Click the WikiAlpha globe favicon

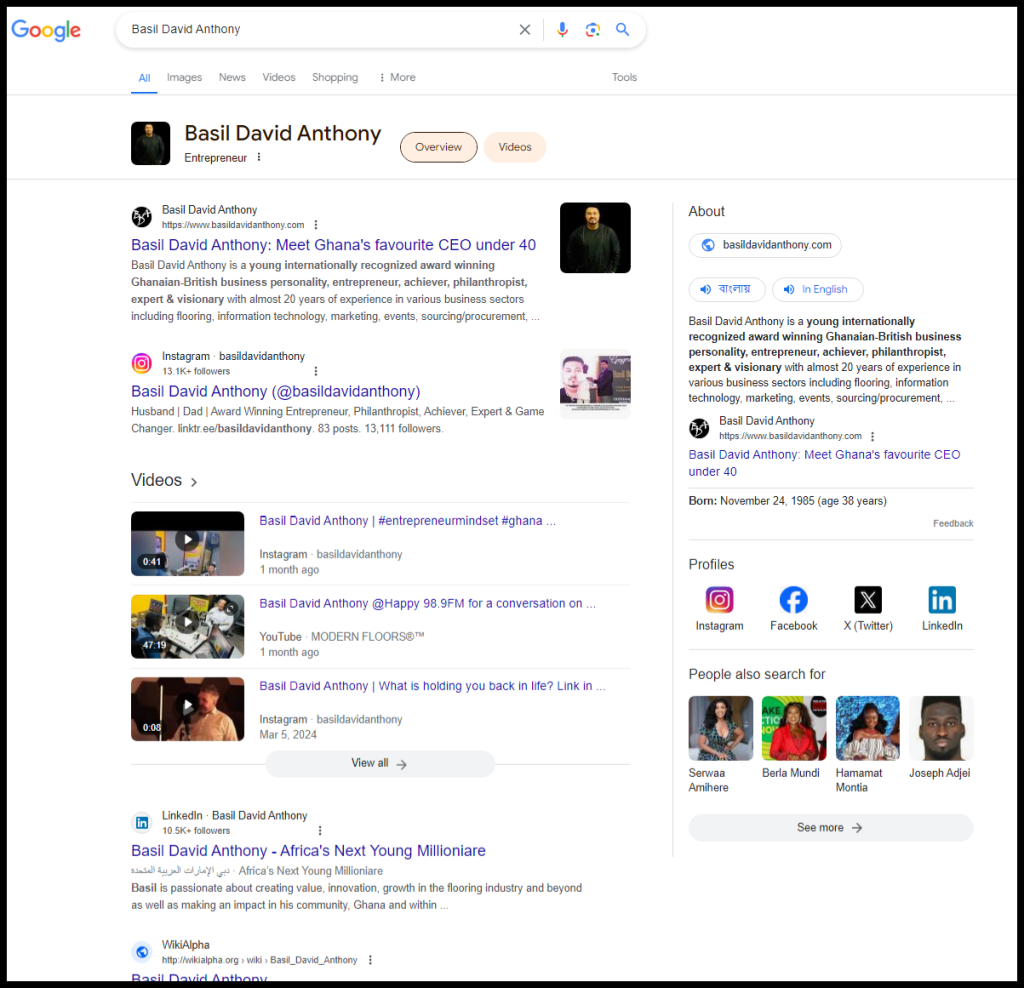(x=142, y=952)
